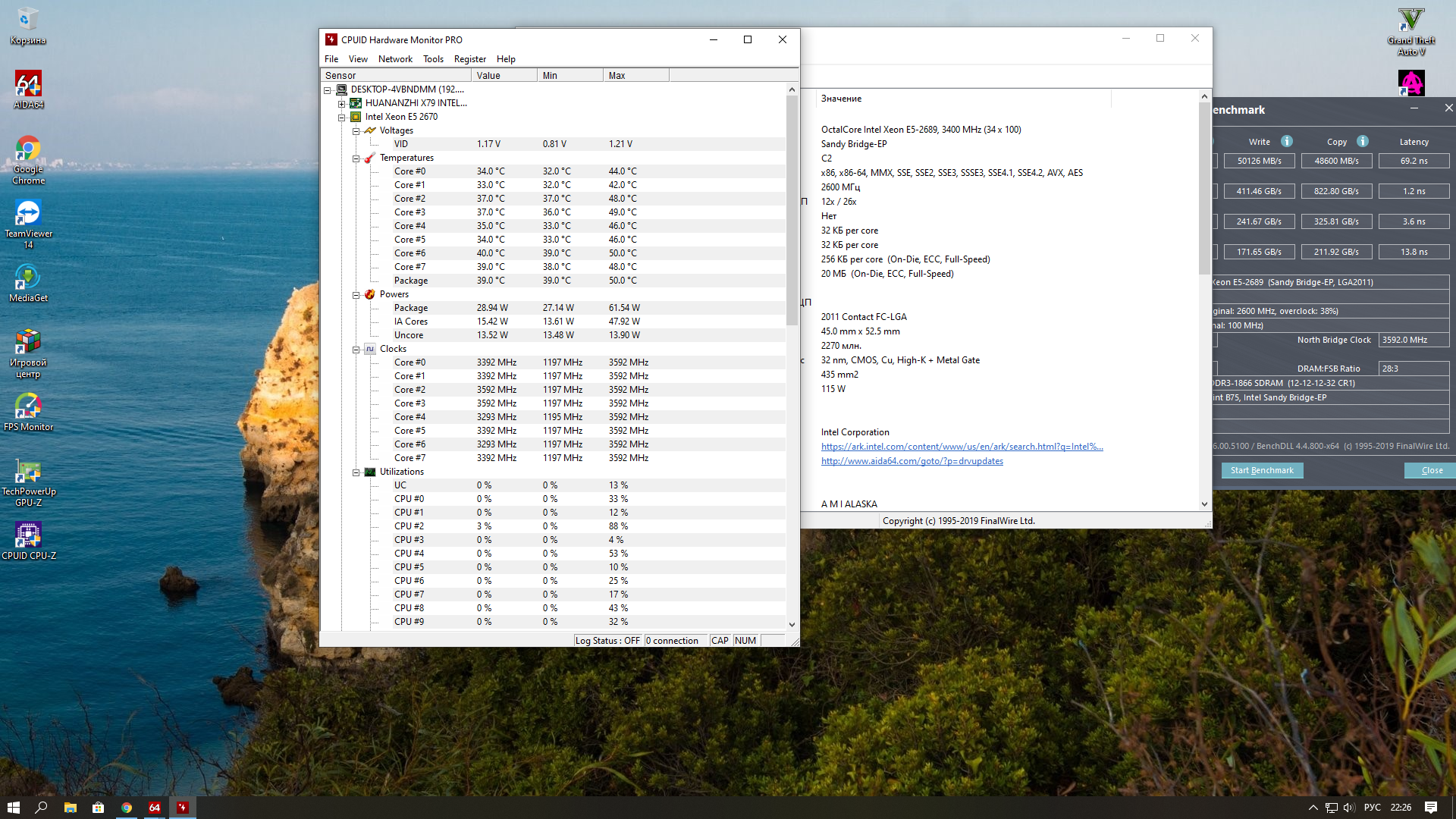1456x819 pixels.
Task: Open MediaGet desktop shortcut
Action: [28, 278]
